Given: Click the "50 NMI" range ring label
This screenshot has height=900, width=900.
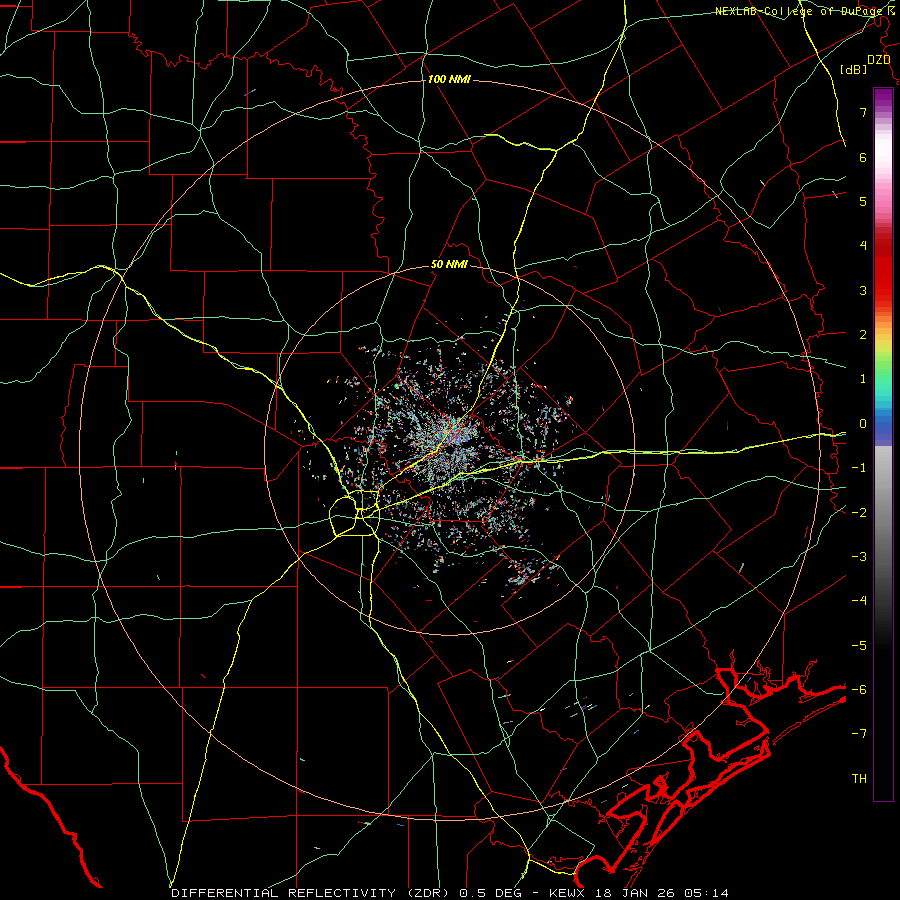Looking at the screenshot, I should [x=449, y=265].
